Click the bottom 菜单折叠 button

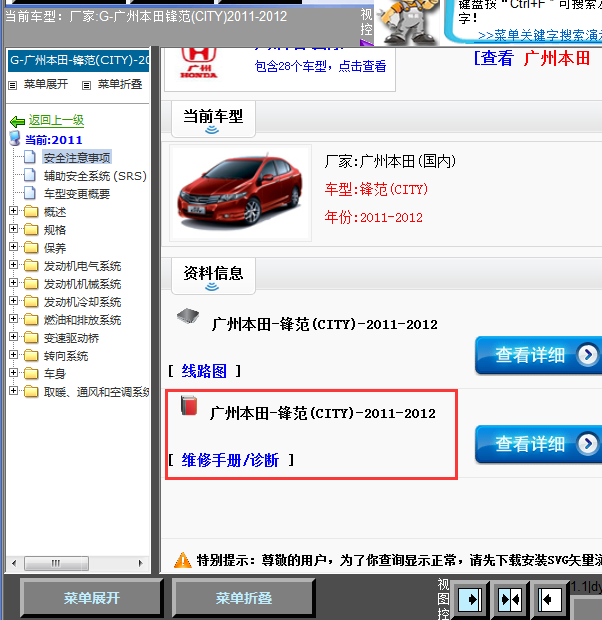tap(244, 598)
